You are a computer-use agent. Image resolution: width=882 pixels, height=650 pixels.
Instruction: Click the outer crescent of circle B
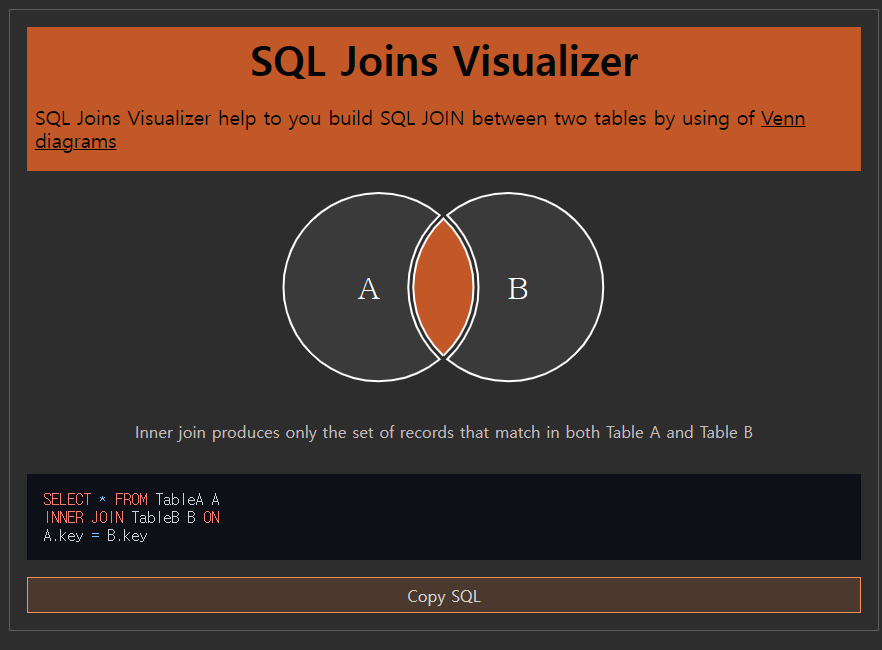(555, 287)
